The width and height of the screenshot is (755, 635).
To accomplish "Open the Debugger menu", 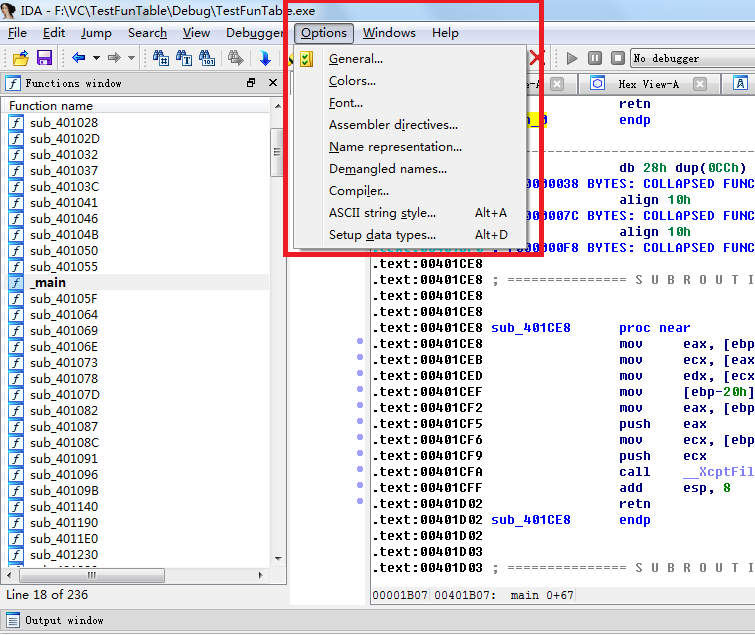I will coord(255,33).
